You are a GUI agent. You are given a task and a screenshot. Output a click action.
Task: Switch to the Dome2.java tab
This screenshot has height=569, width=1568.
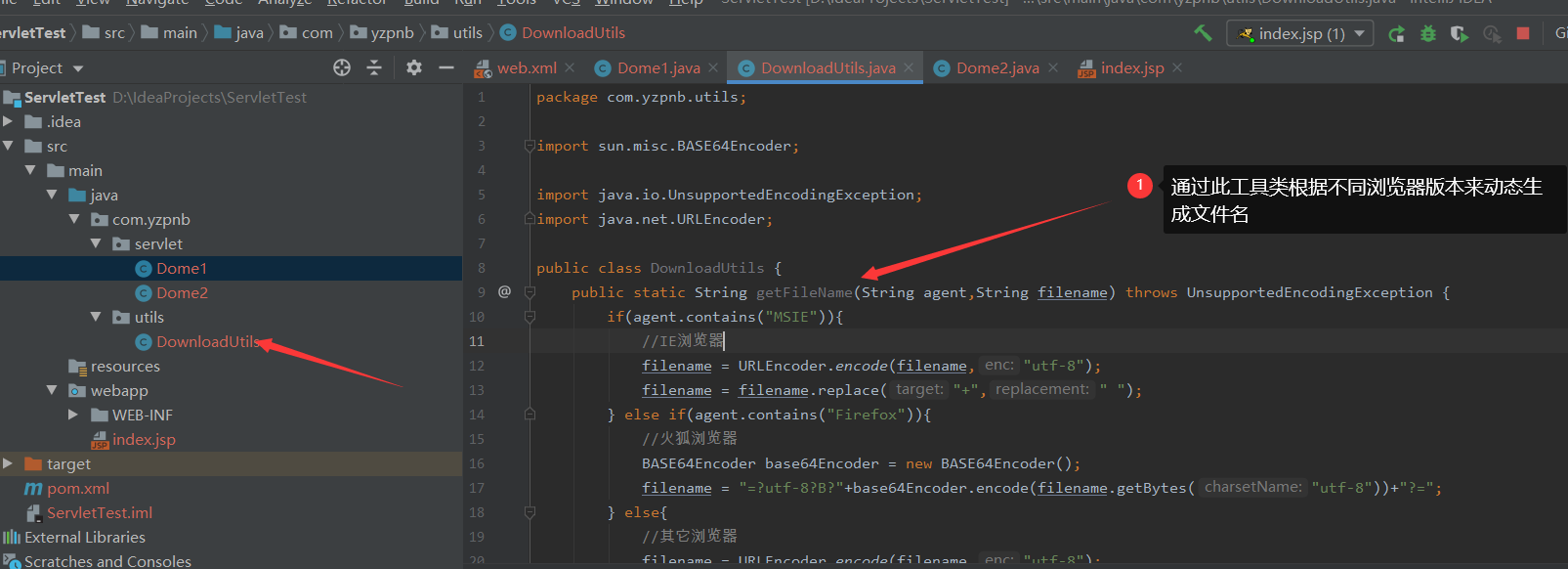pos(997,67)
